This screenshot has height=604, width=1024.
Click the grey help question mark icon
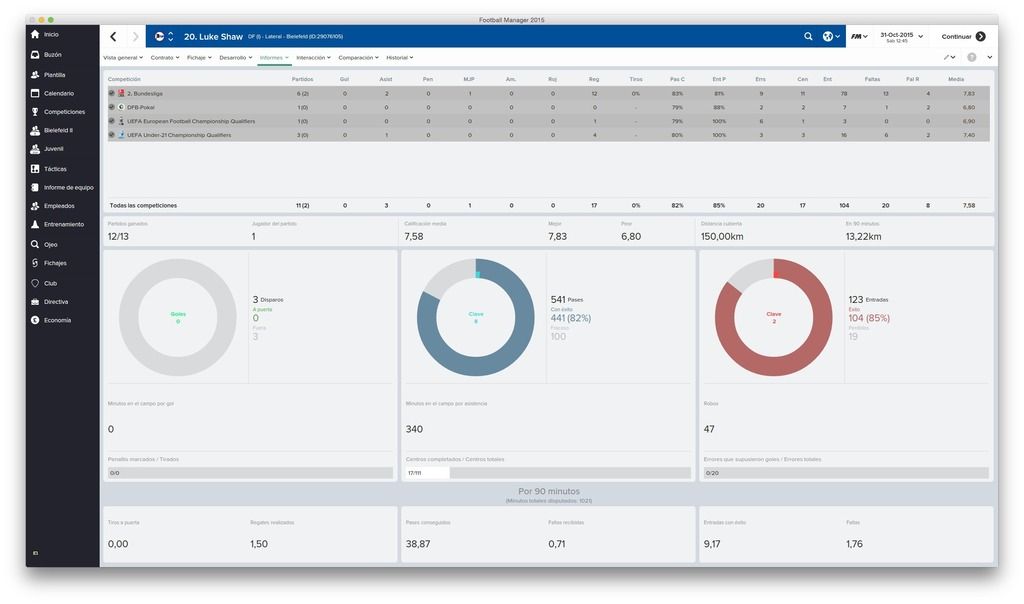tap(972, 57)
